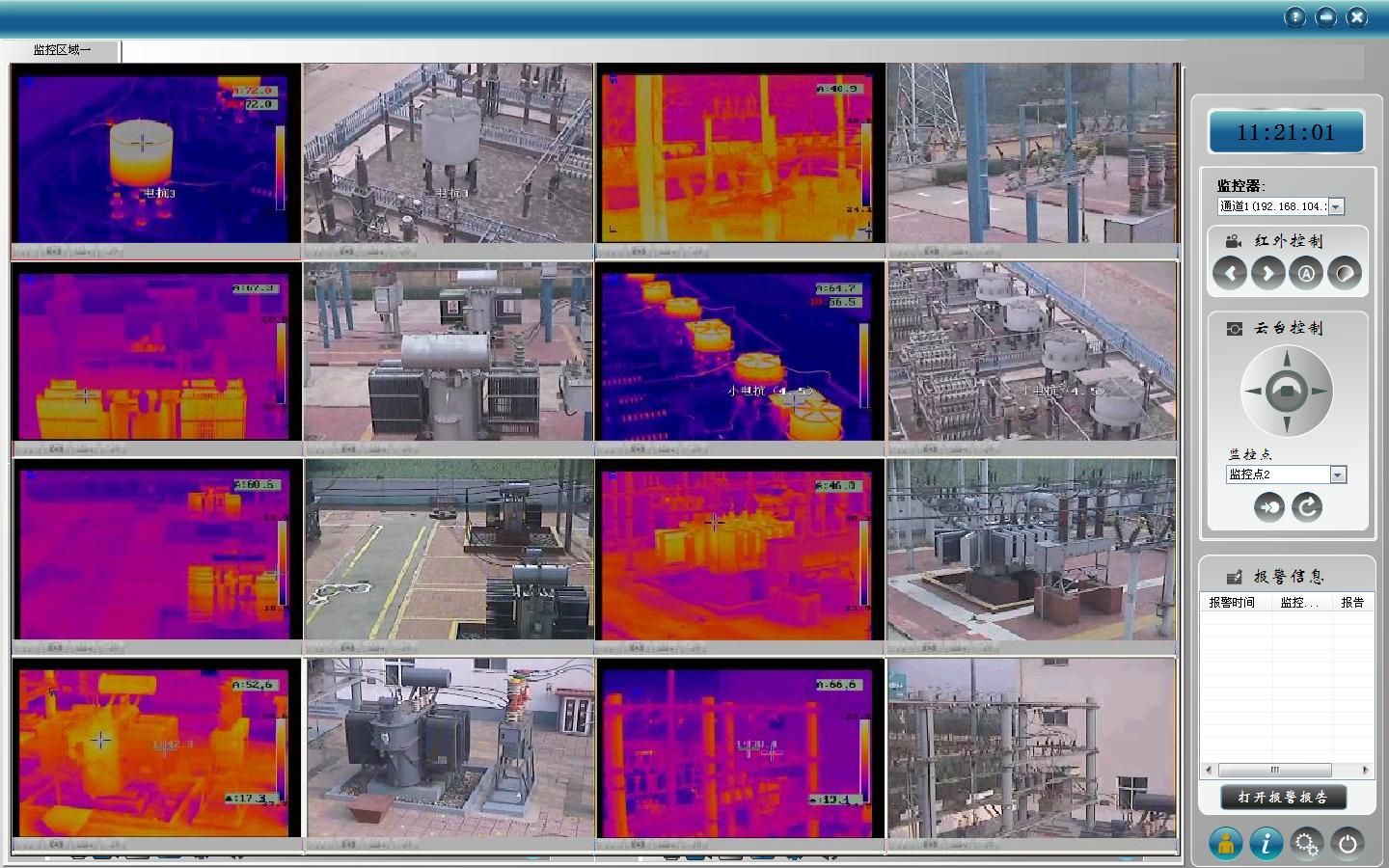This screenshot has width=1389, height=868.
Task: Open the blue information icon
Action: [1266, 844]
